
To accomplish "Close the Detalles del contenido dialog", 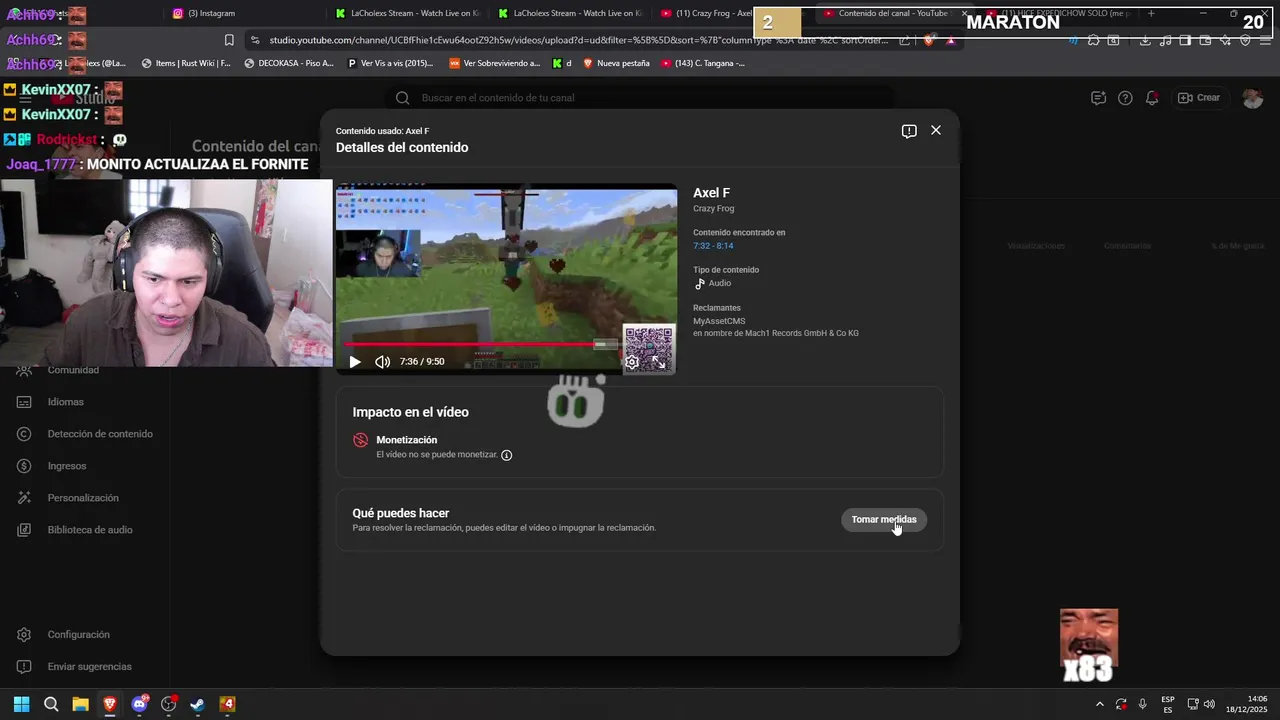I will coord(936,130).
